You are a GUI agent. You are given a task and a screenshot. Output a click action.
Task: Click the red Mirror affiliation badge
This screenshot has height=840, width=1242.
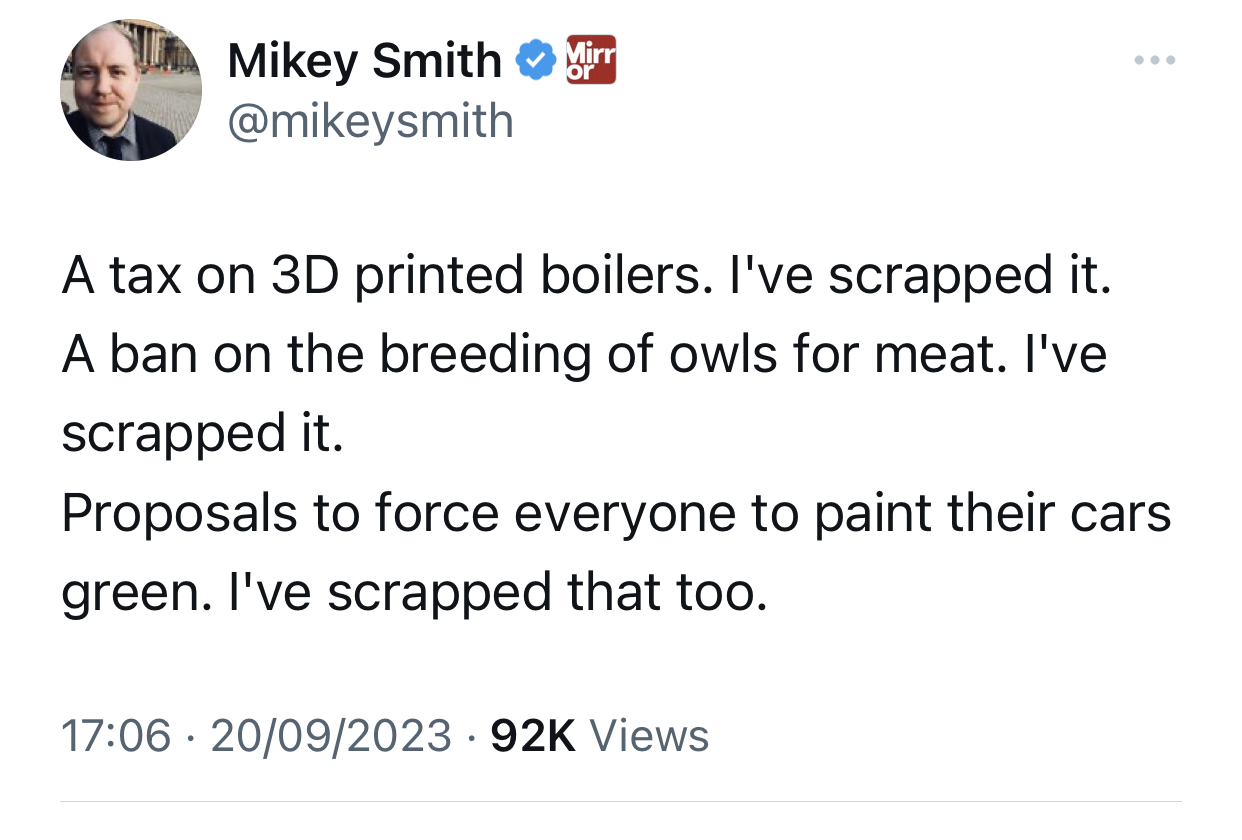pos(590,59)
